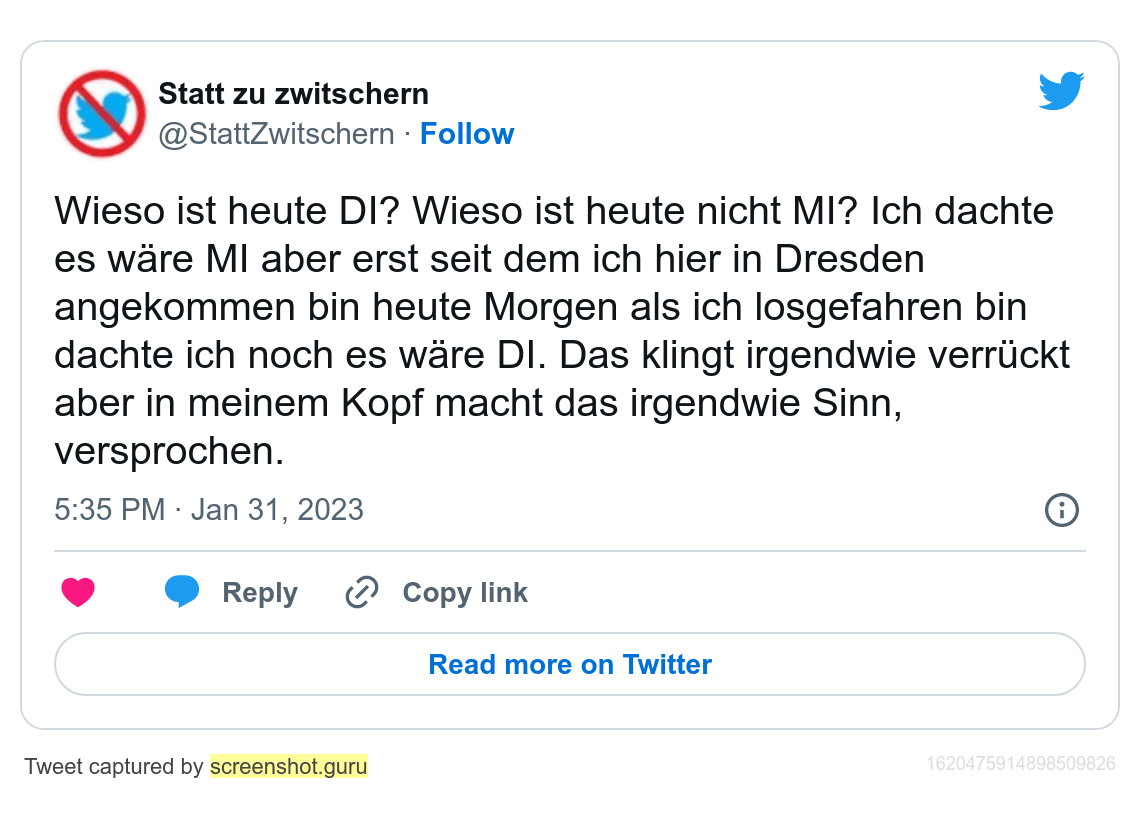Follow the @StattZwitschern account

tap(467, 134)
